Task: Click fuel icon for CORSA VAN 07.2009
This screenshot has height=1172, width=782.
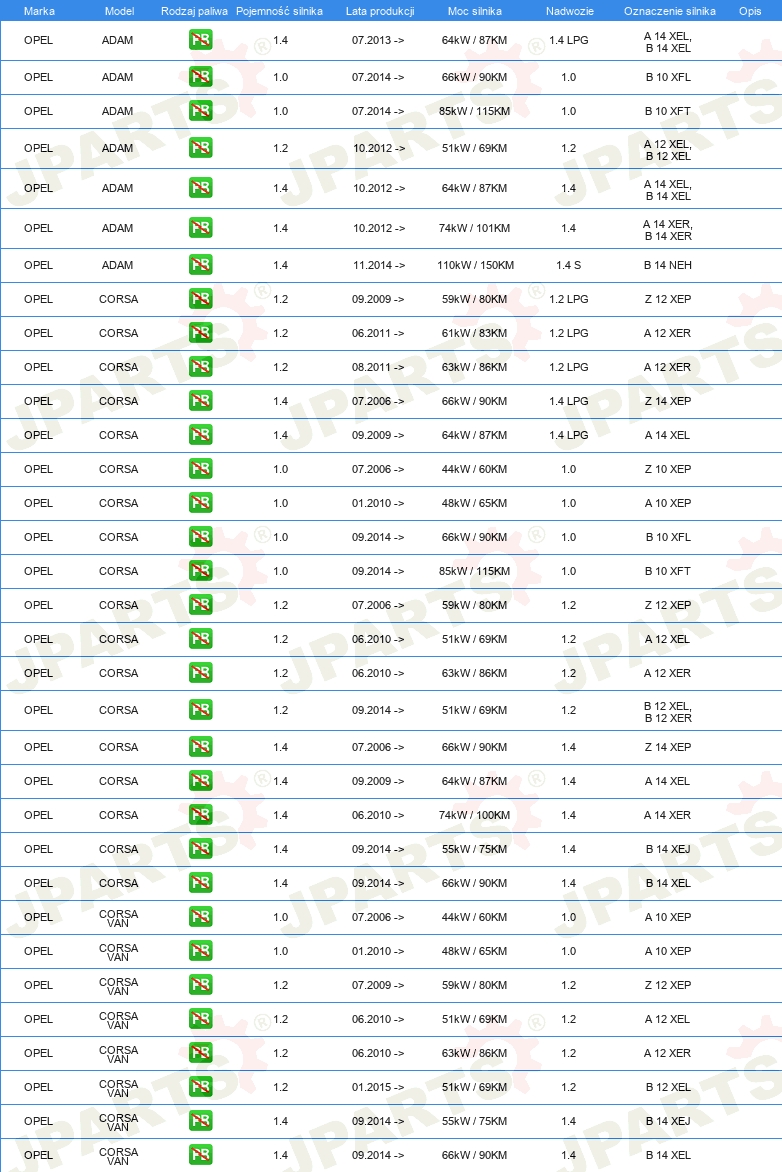Action: (x=200, y=985)
